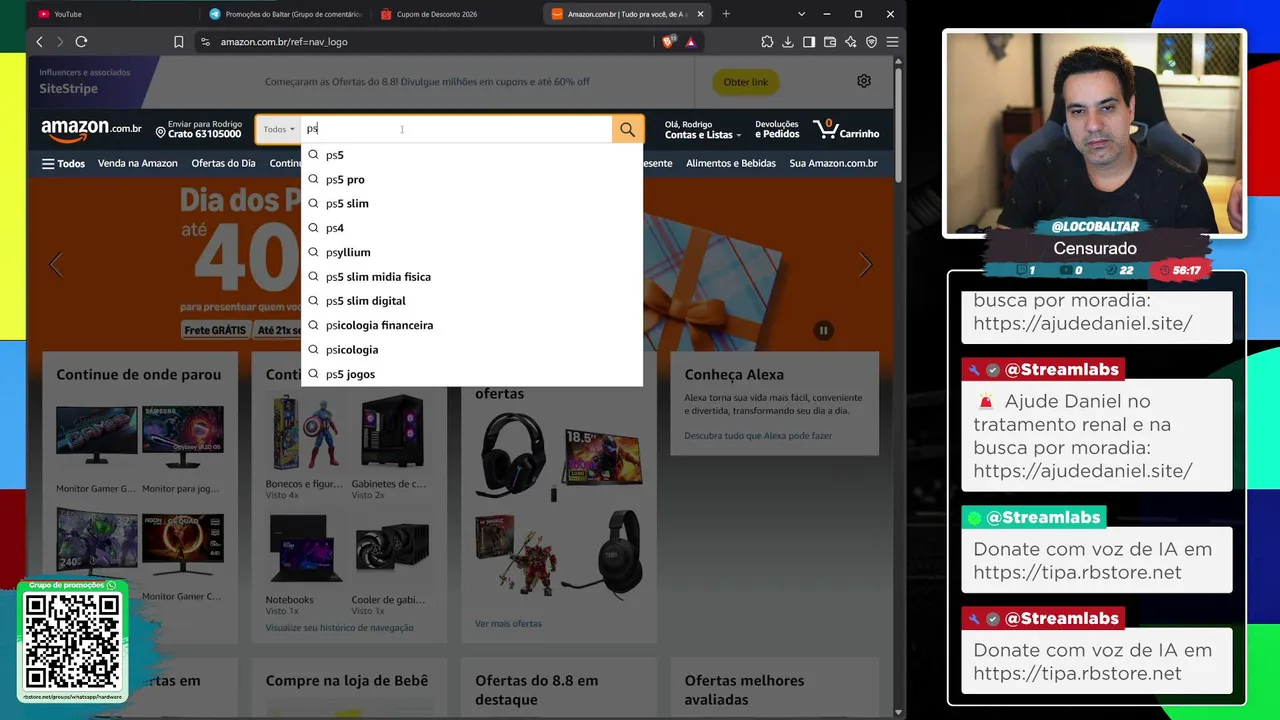
Task: Pick the ps5 slim digital suggestion
Action: click(472, 300)
